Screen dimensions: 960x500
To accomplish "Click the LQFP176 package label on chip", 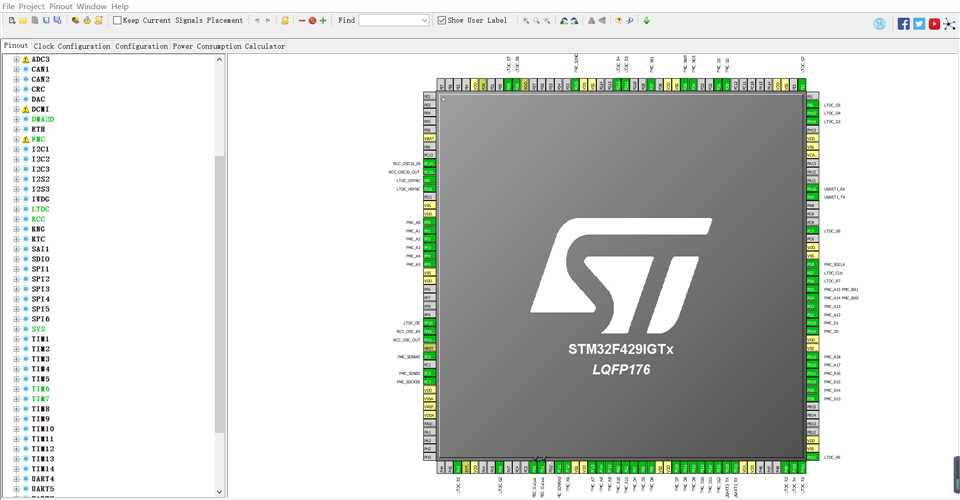I will click(x=621, y=370).
